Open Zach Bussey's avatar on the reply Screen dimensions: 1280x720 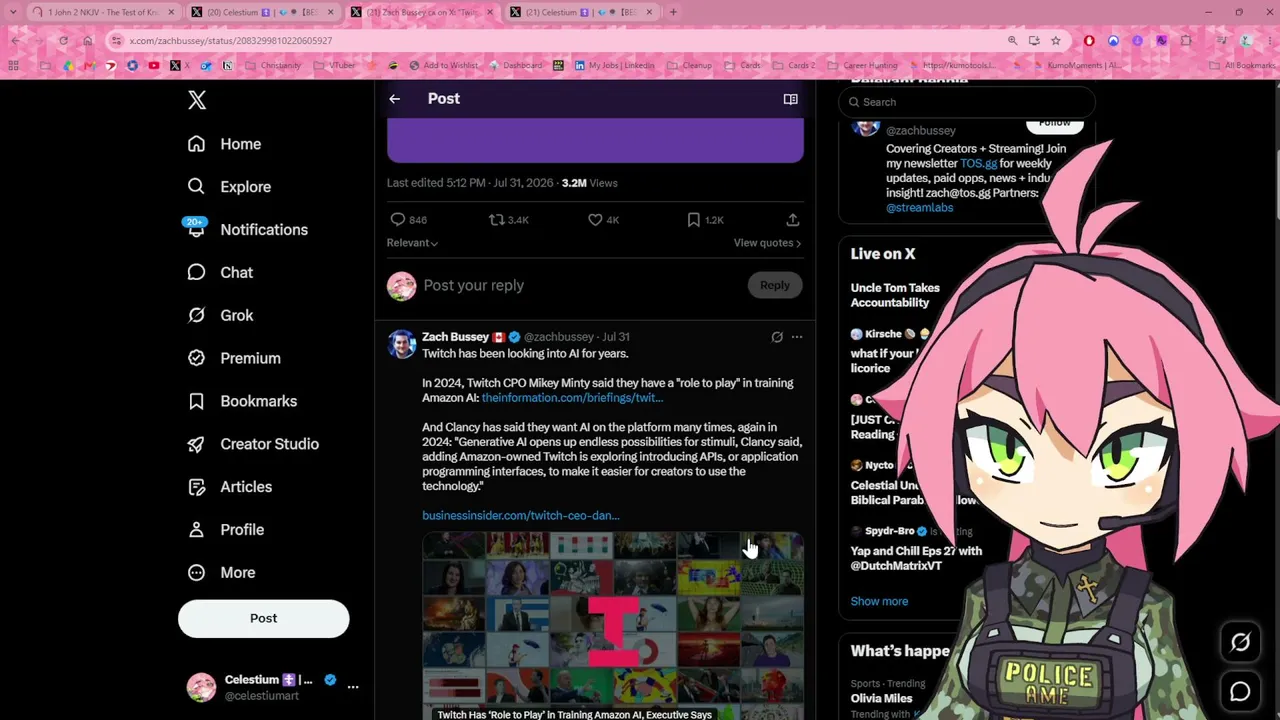coord(402,345)
